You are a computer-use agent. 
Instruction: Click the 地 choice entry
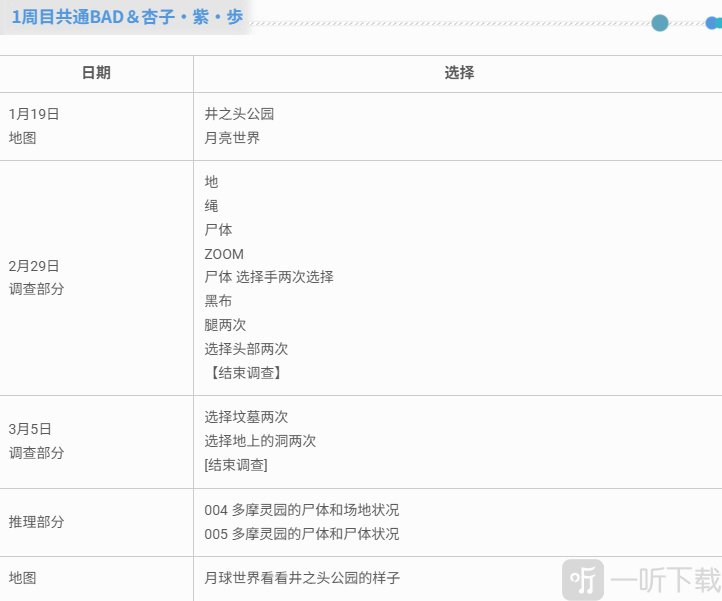pyautogui.click(x=211, y=182)
